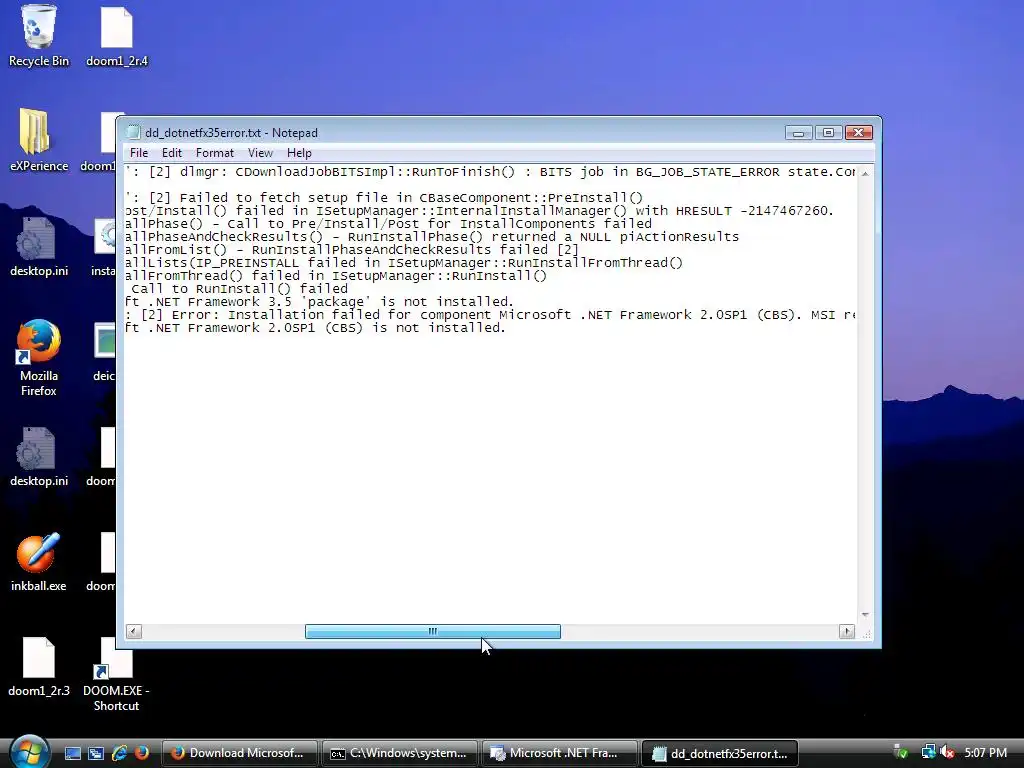Switch to C:\Windows\system taskbar button
This screenshot has height=768, width=1024.
[400, 753]
